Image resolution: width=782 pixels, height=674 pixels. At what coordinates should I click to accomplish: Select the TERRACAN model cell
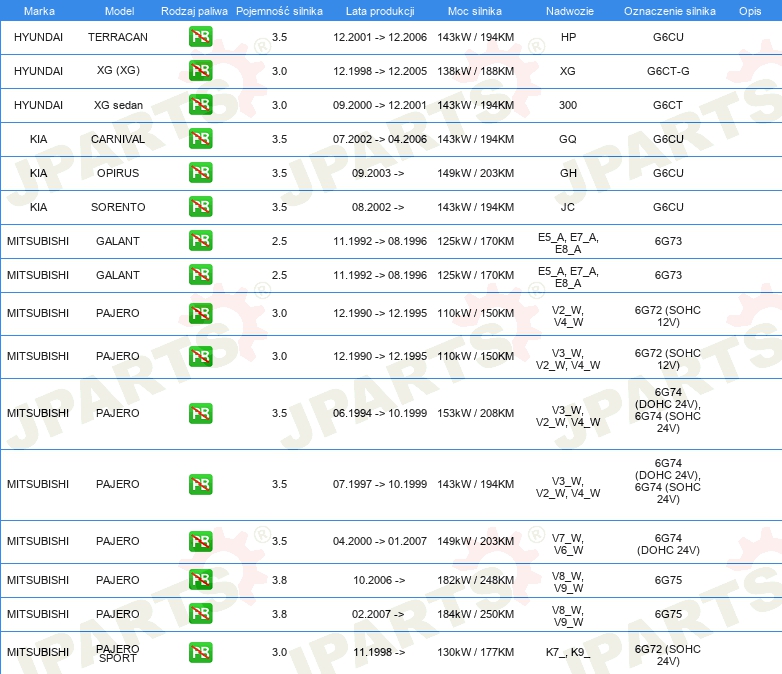click(118, 37)
